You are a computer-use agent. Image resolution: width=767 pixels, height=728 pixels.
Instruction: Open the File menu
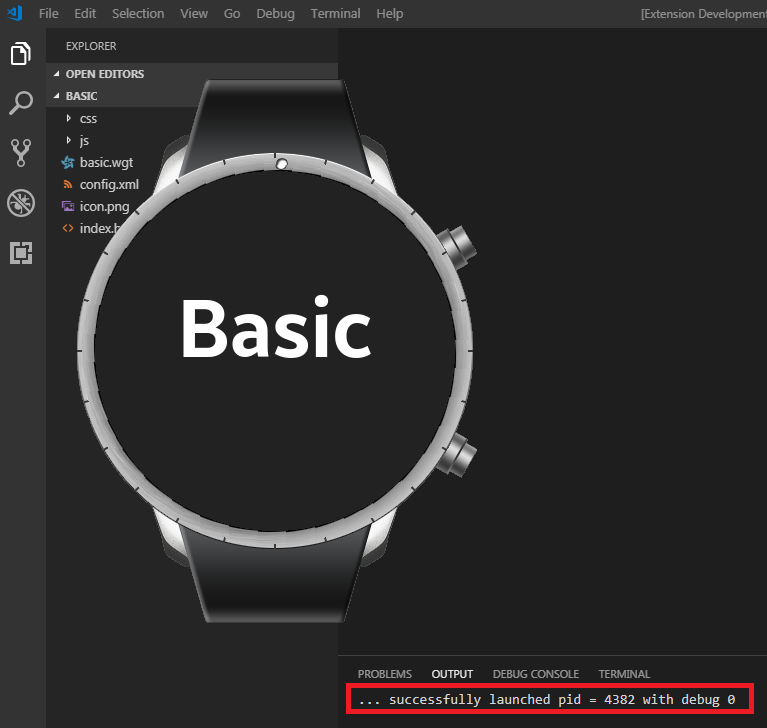pyautogui.click(x=48, y=13)
